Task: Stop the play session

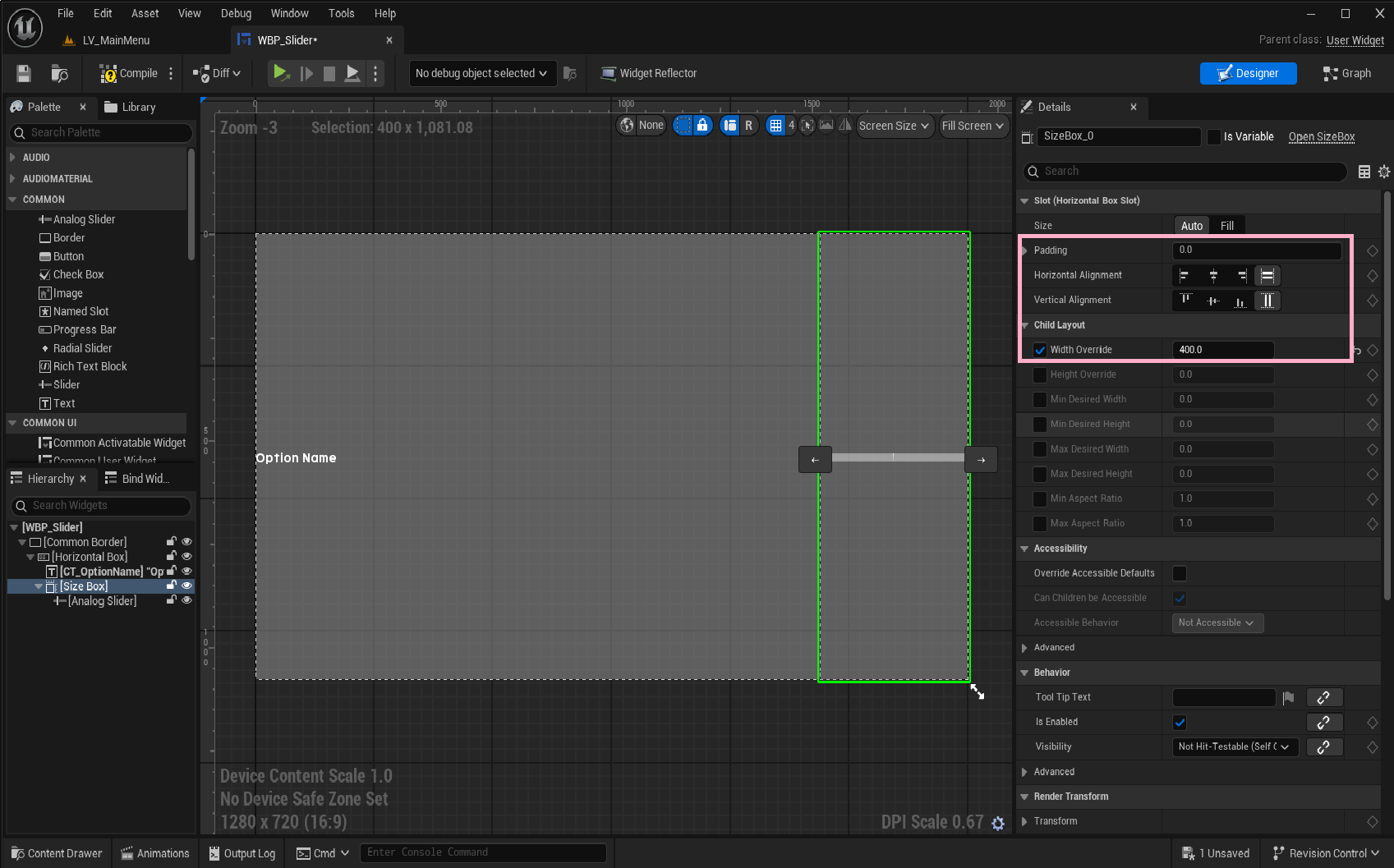Action: pos(329,73)
